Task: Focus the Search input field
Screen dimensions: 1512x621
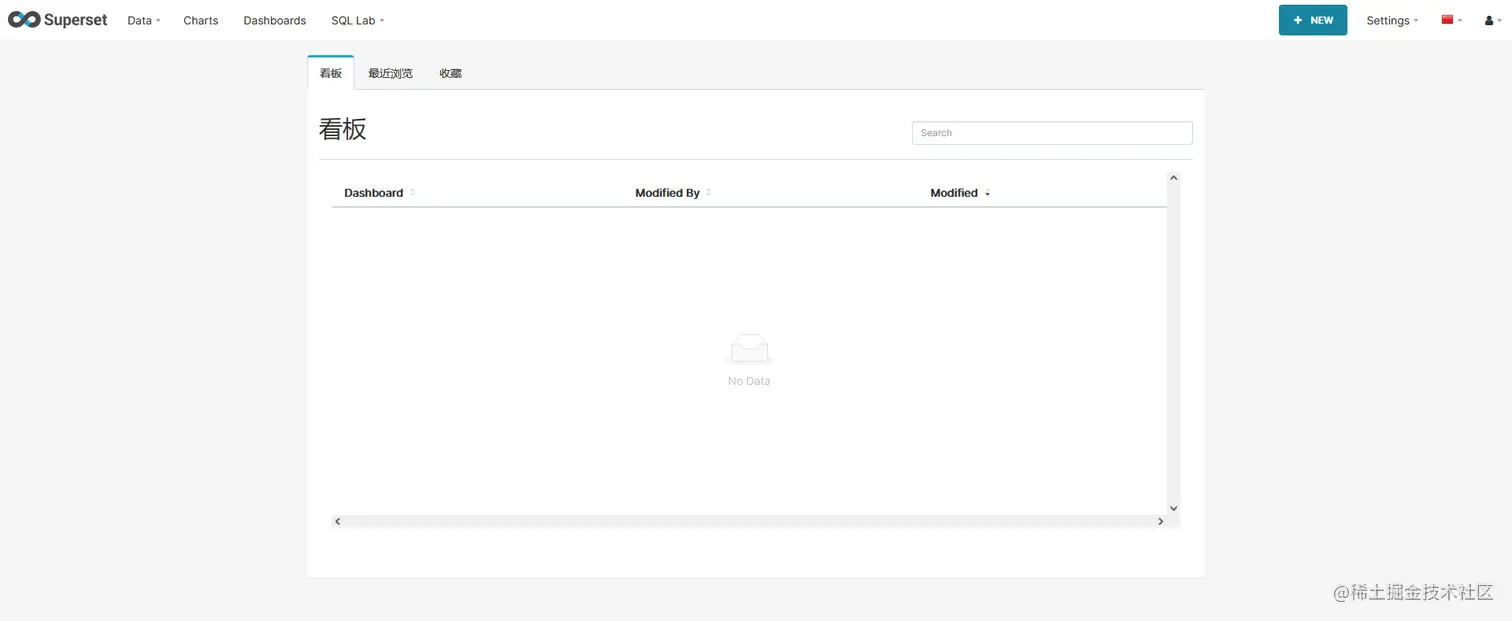Action: [x=1052, y=133]
